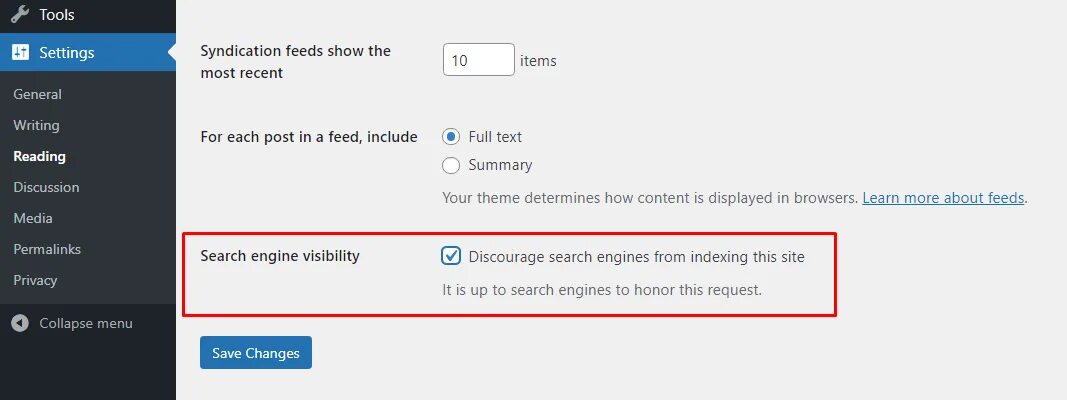The width and height of the screenshot is (1067, 400).
Task: Navigate to Discussion settings
Action: click(46, 187)
